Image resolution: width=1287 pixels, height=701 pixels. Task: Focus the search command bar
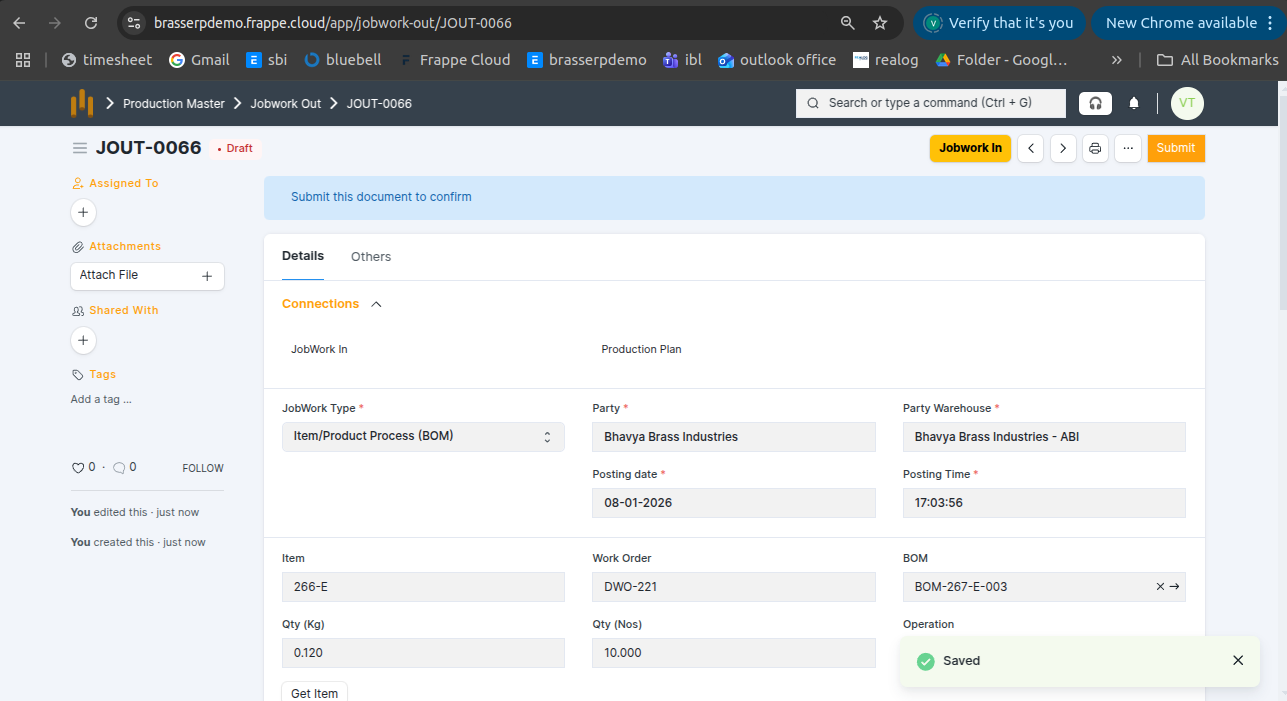point(929,103)
